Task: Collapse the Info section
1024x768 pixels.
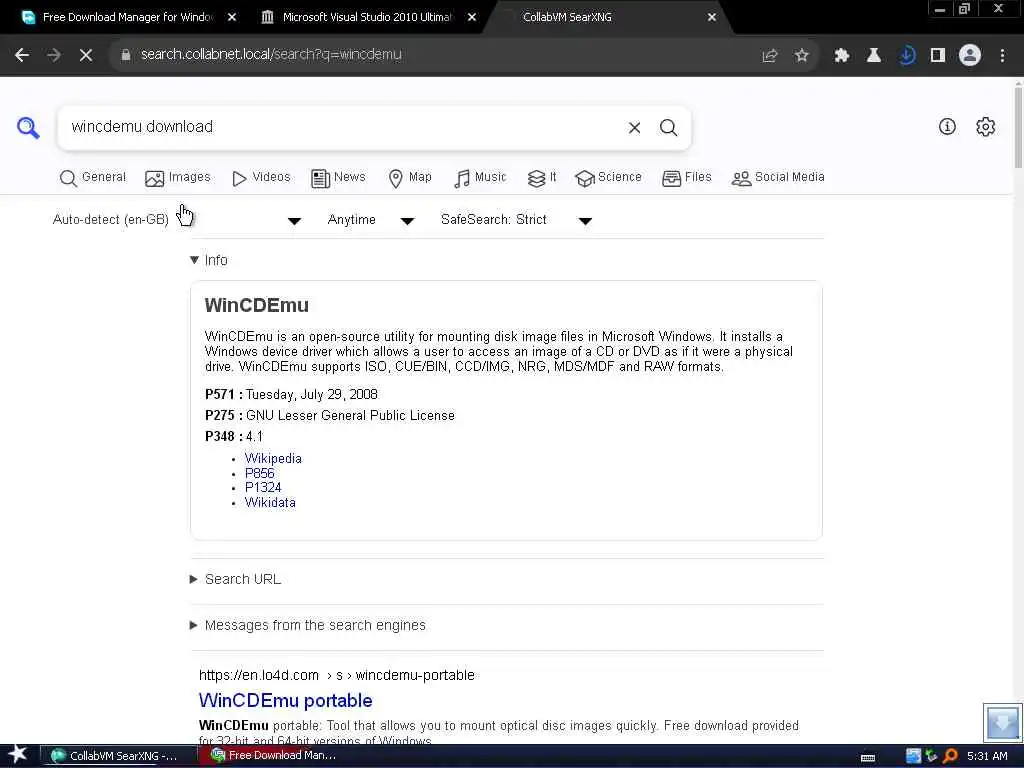Action: 208,260
